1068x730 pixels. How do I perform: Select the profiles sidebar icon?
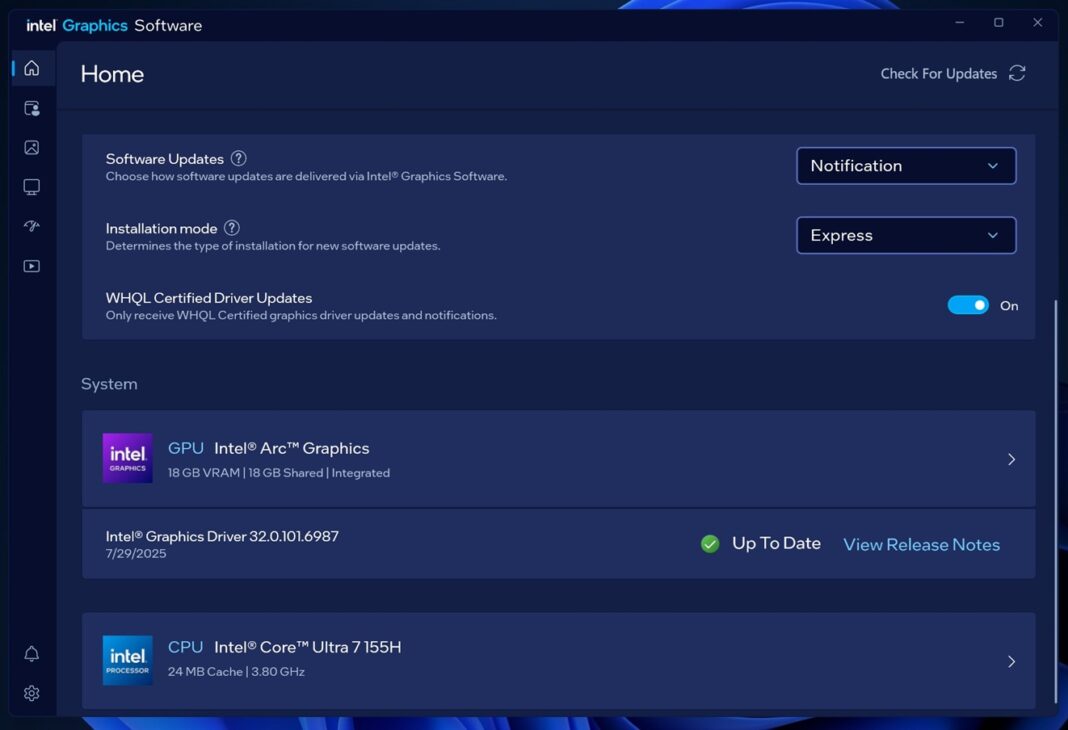coord(31,107)
